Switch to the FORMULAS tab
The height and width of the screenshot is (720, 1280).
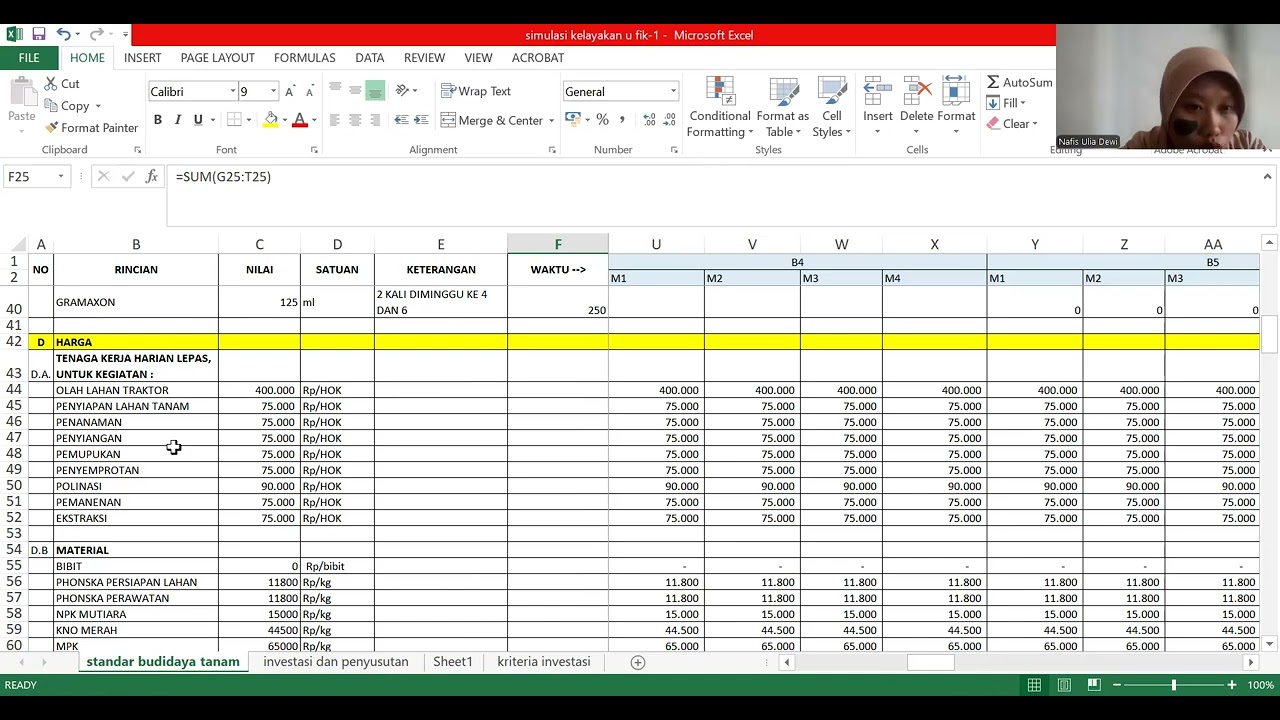305,58
